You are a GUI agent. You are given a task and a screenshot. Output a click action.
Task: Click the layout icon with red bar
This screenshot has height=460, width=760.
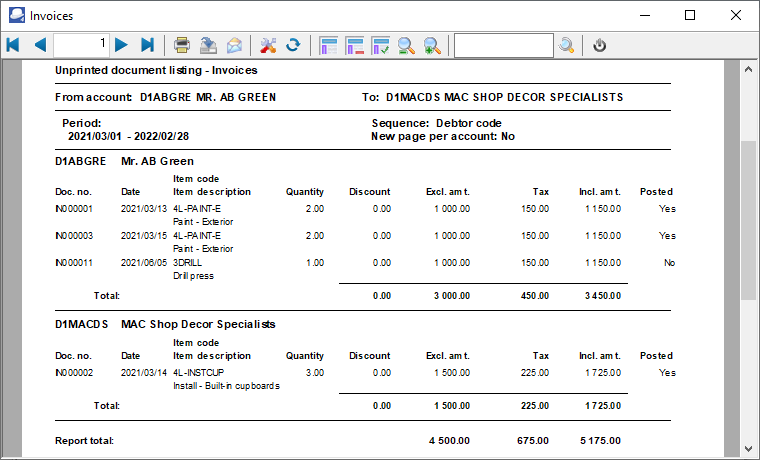[355, 46]
